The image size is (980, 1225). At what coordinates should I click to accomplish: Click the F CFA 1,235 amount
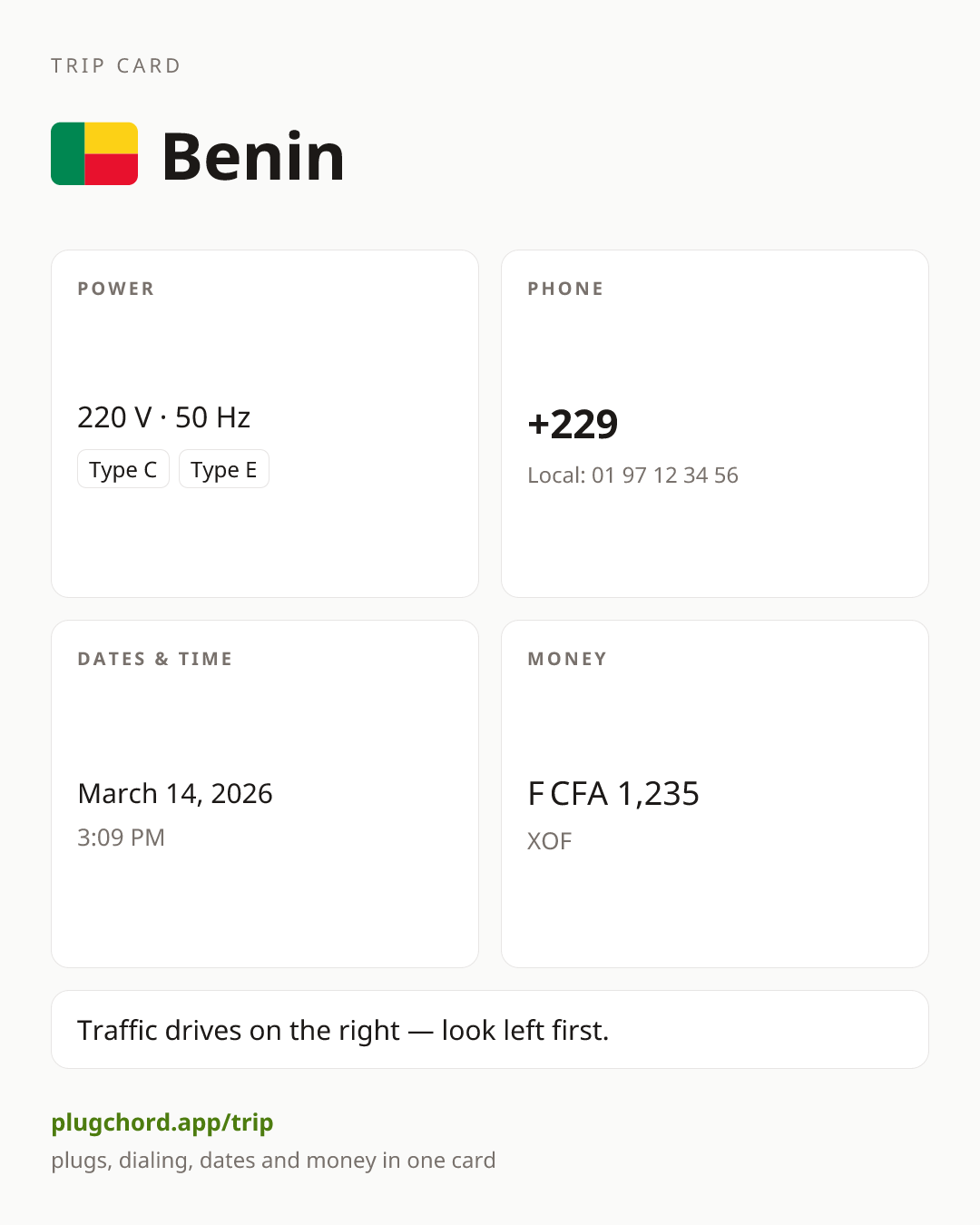tap(613, 794)
